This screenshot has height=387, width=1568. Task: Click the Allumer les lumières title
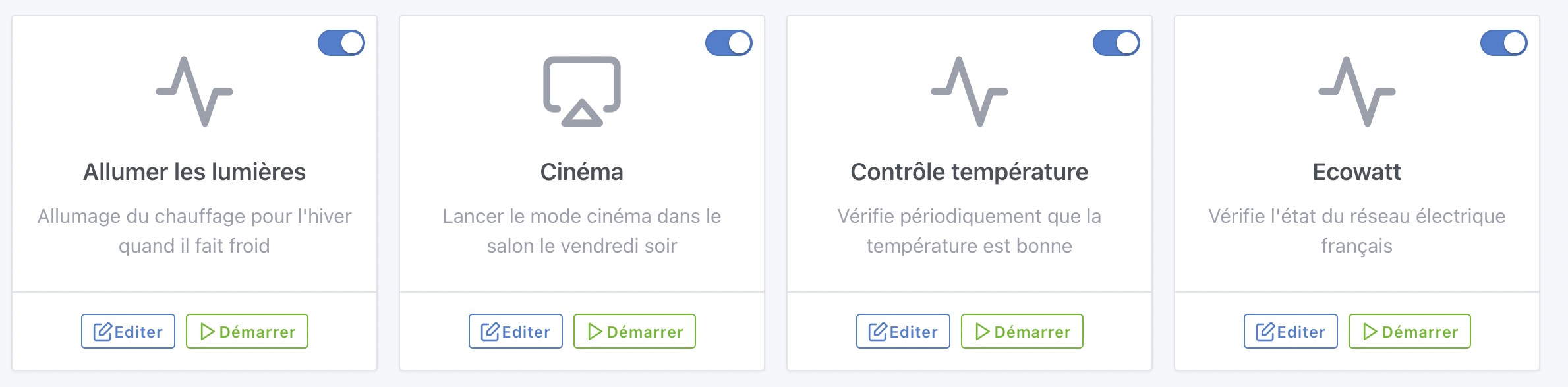click(x=194, y=172)
